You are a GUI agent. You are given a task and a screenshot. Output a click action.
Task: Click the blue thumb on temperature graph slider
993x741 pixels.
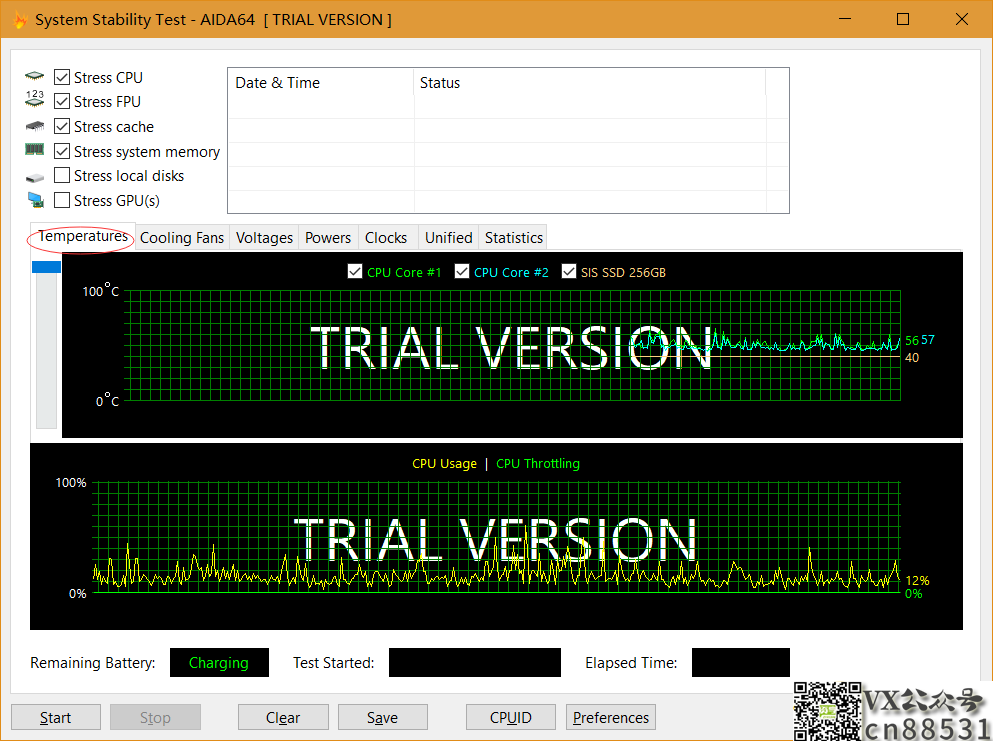(46, 267)
